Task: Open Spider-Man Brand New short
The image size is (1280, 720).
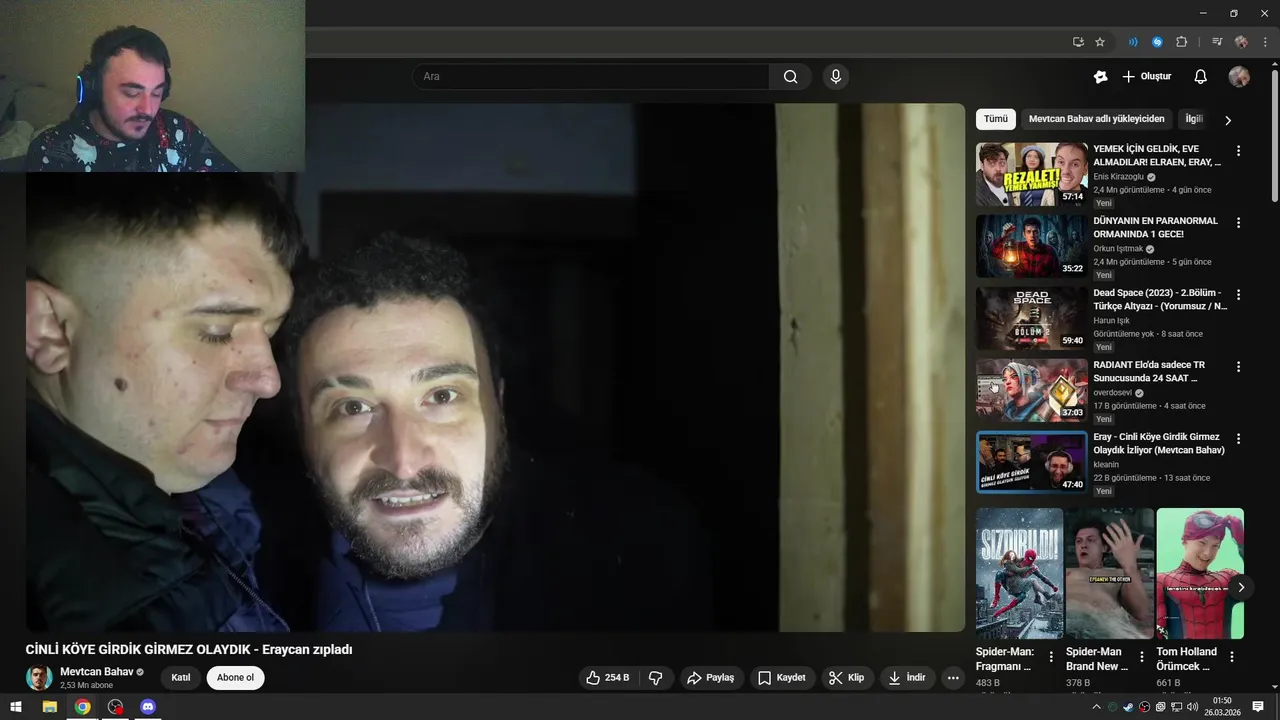Action: tap(1110, 574)
